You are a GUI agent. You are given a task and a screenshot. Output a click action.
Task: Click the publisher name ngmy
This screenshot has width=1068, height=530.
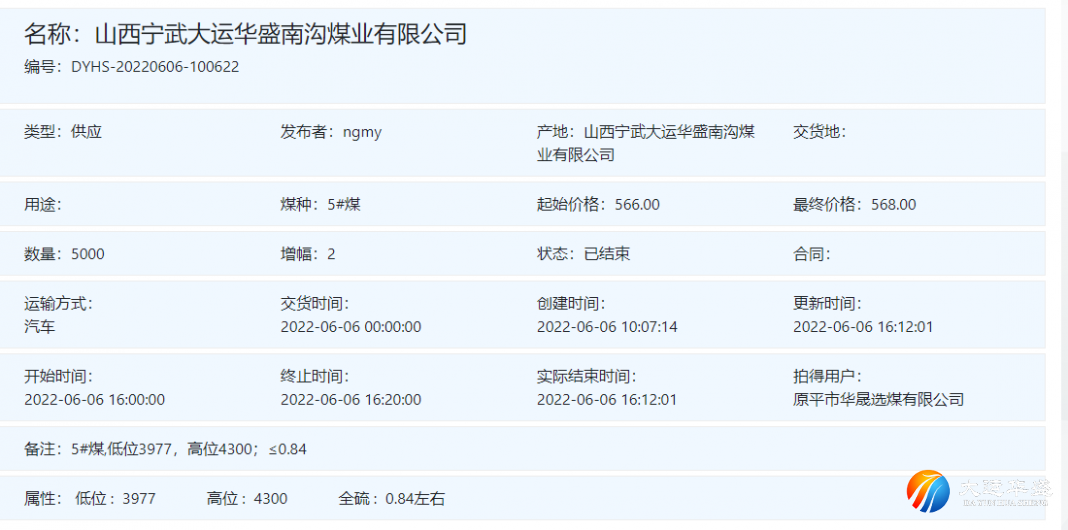(x=362, y=132)
